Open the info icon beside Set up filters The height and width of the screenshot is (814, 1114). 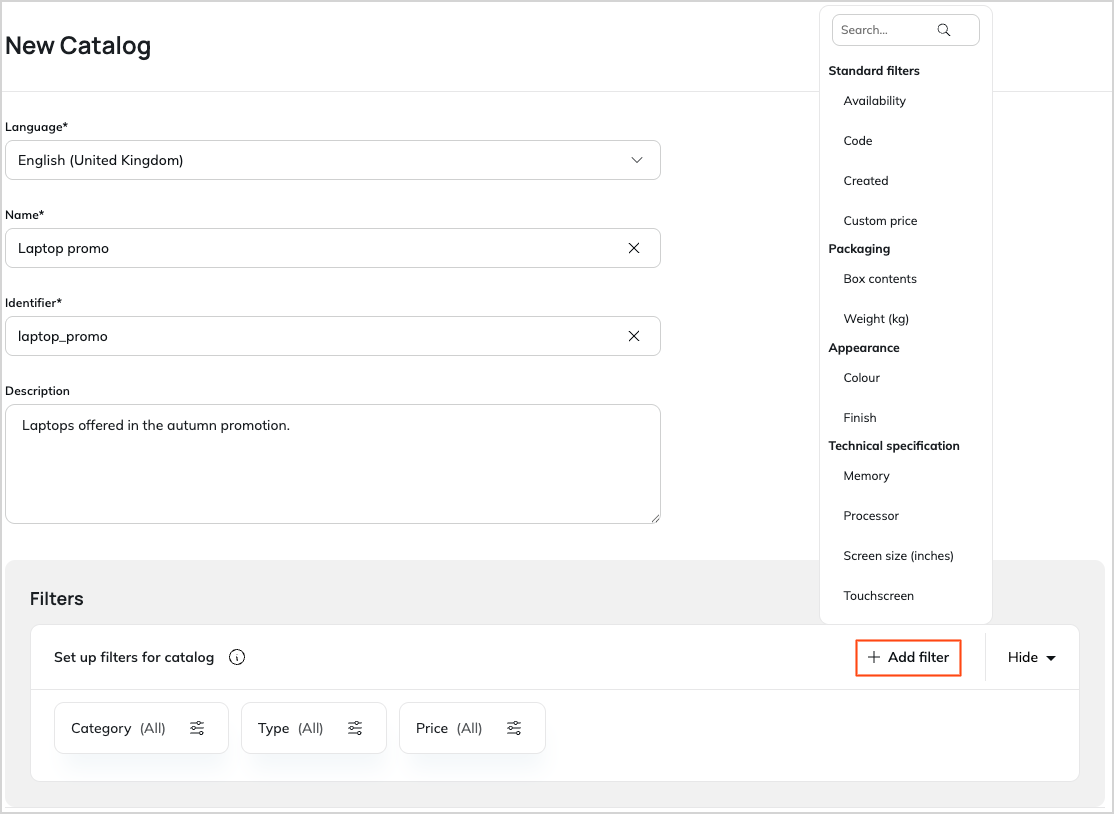[237, 657]
